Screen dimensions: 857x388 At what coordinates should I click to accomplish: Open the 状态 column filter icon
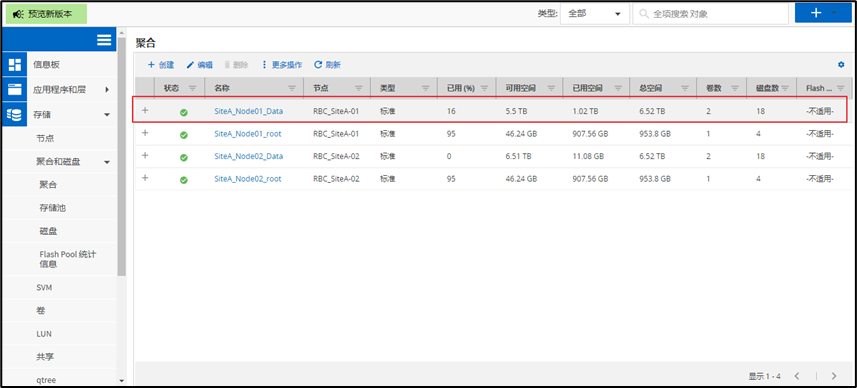192,88
